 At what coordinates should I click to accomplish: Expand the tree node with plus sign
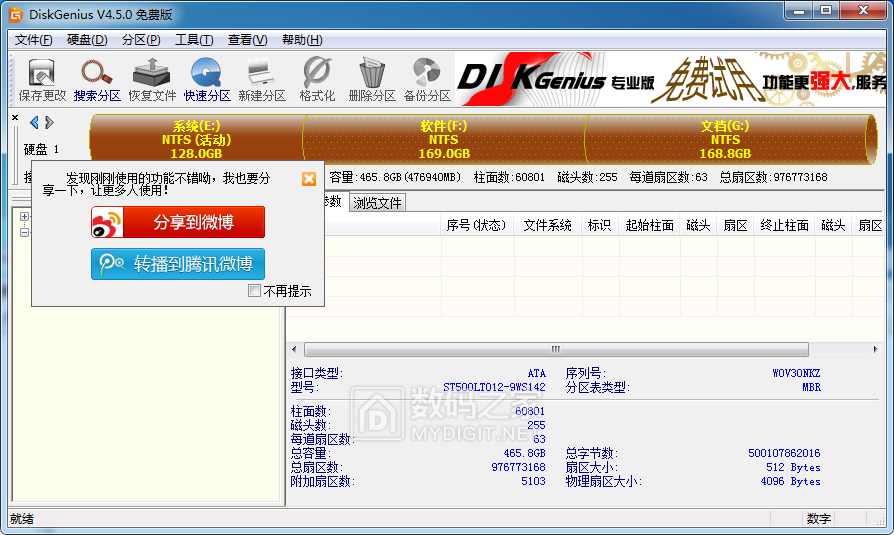point(25,216)
